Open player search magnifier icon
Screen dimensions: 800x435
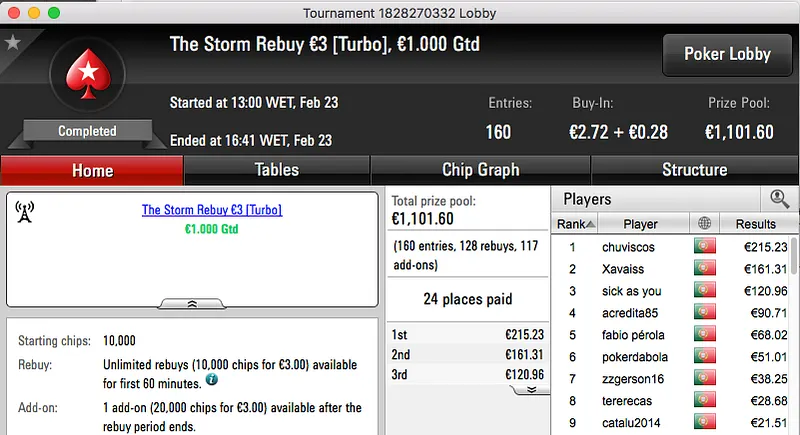pyautogui.click(x=779, y=199)
